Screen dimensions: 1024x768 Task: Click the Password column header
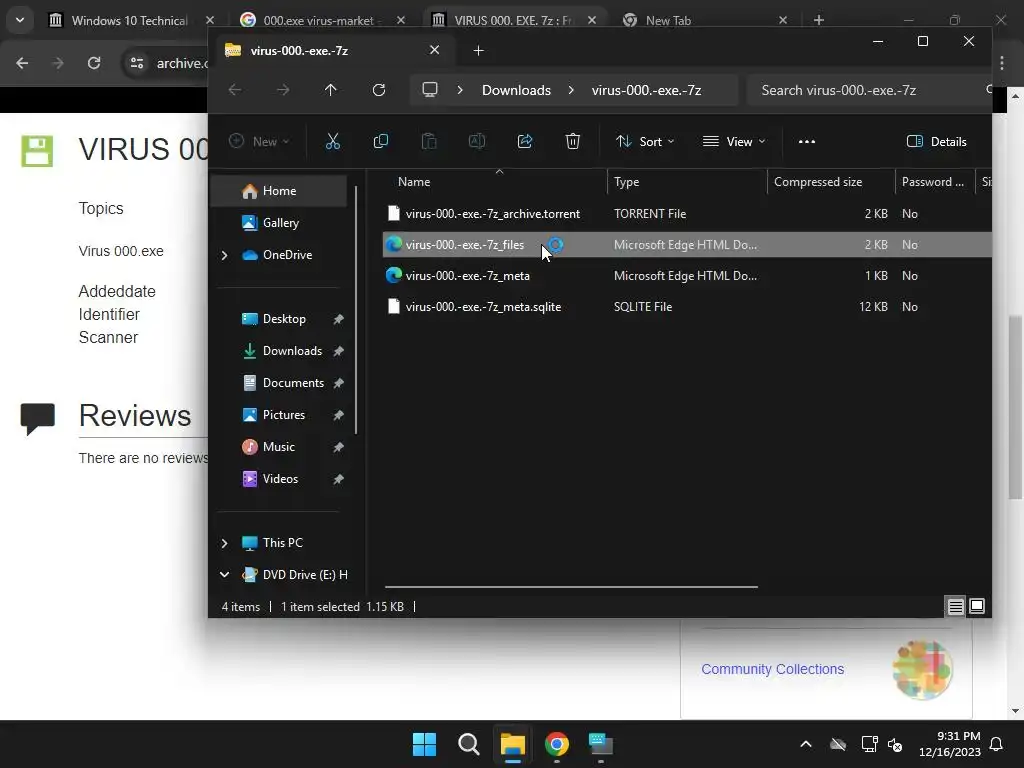coord(934,182)
